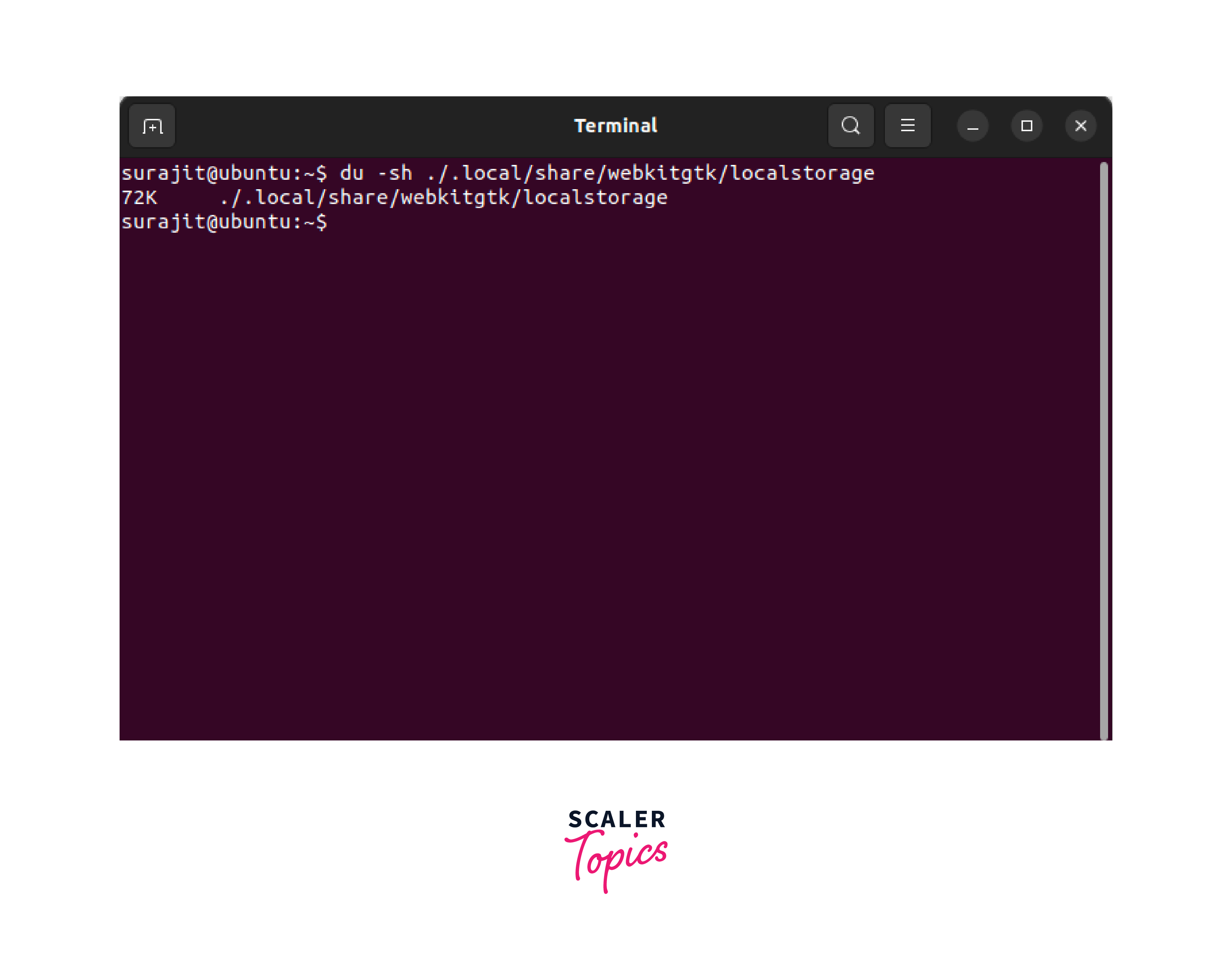The image size is (1232, 963).
Task: Click the 'du -sh' command text
Action: coord(376,173)
